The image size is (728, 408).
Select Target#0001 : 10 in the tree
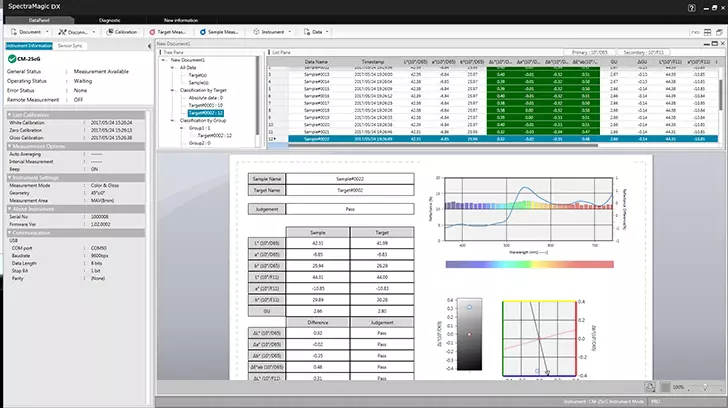[205, 105]
